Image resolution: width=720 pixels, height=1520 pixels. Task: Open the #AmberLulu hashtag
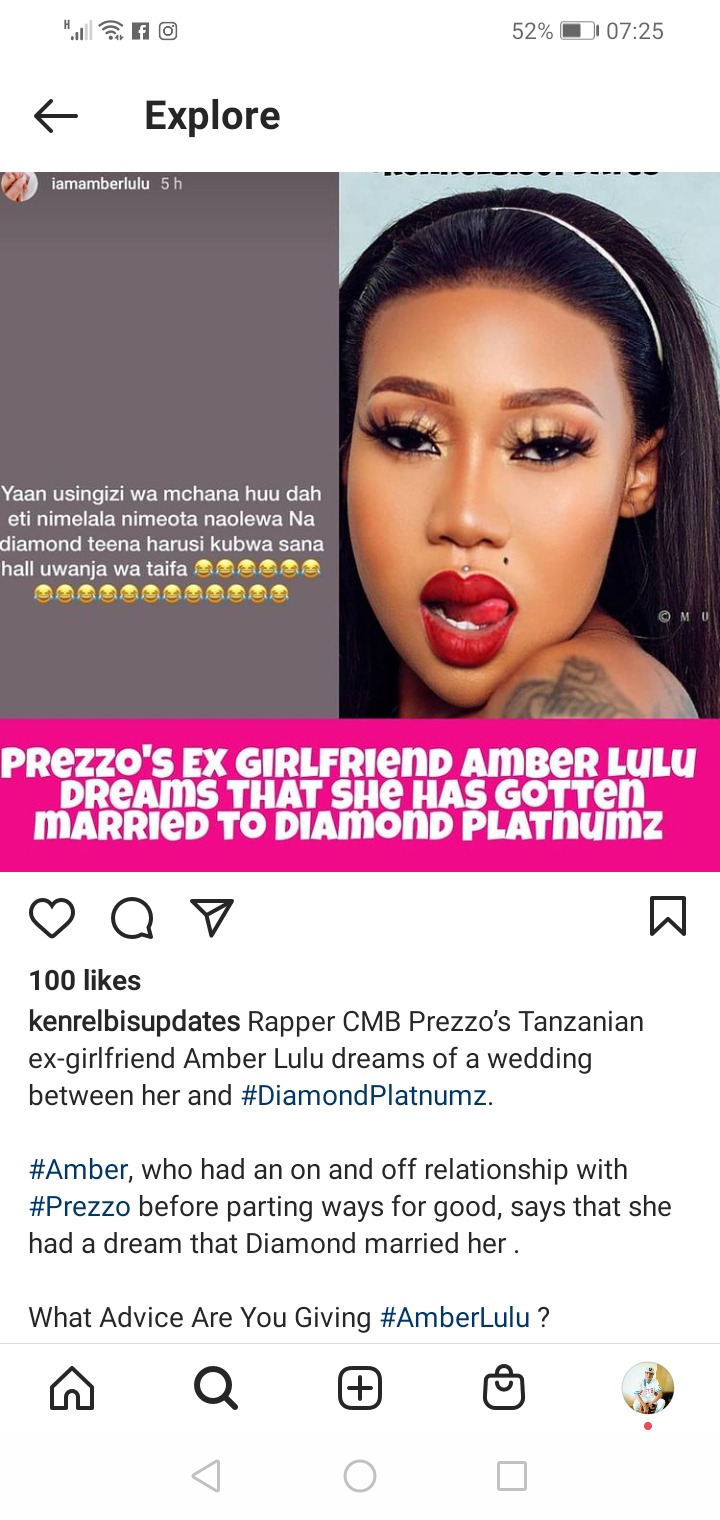click(455, 1318)
